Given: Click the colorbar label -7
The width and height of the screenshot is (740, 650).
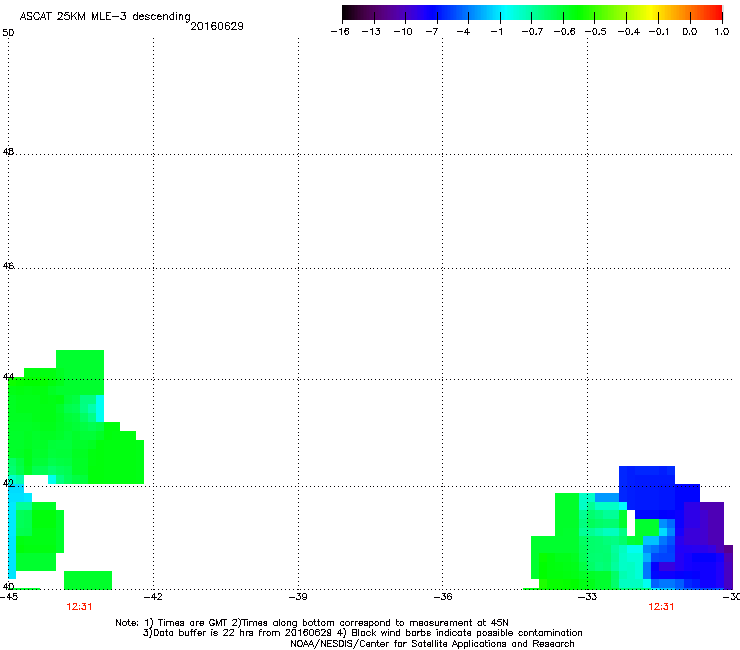Looking at the screenshot, I should (432, 32).
